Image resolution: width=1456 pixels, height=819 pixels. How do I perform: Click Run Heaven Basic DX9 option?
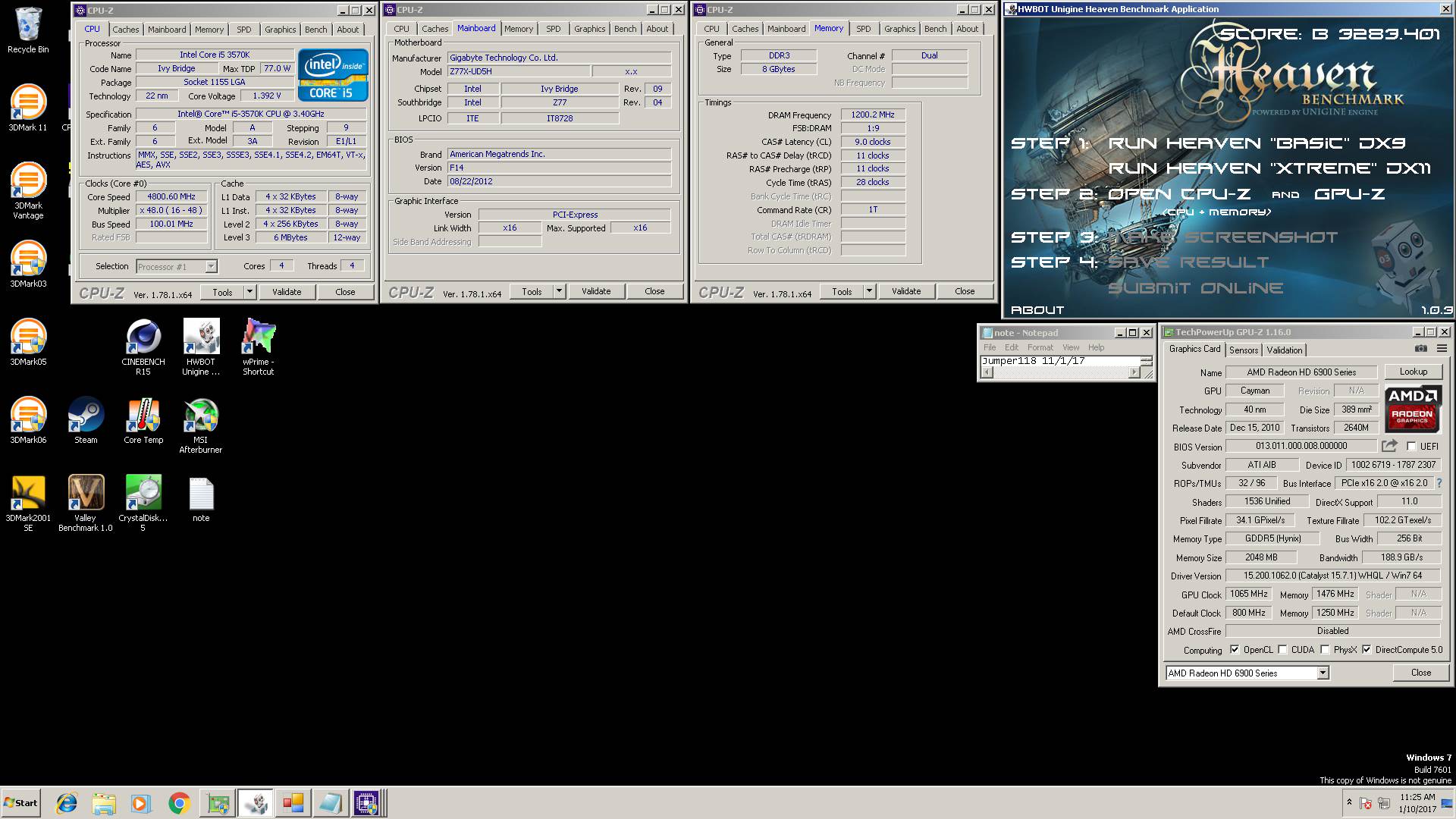[1257, 143]
